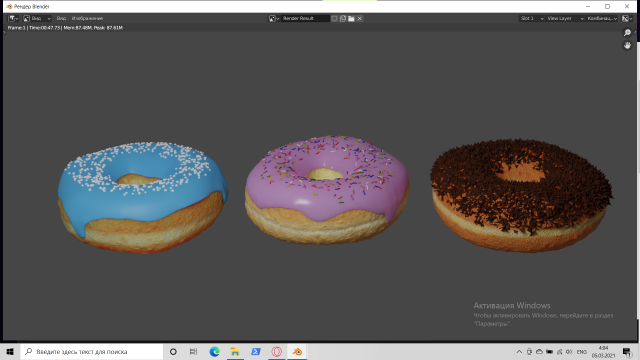Image resolution: width=640 pixels, height=360 pixels.
Task: Switch ENG input language indicator
Action: [x=582, y=351]
